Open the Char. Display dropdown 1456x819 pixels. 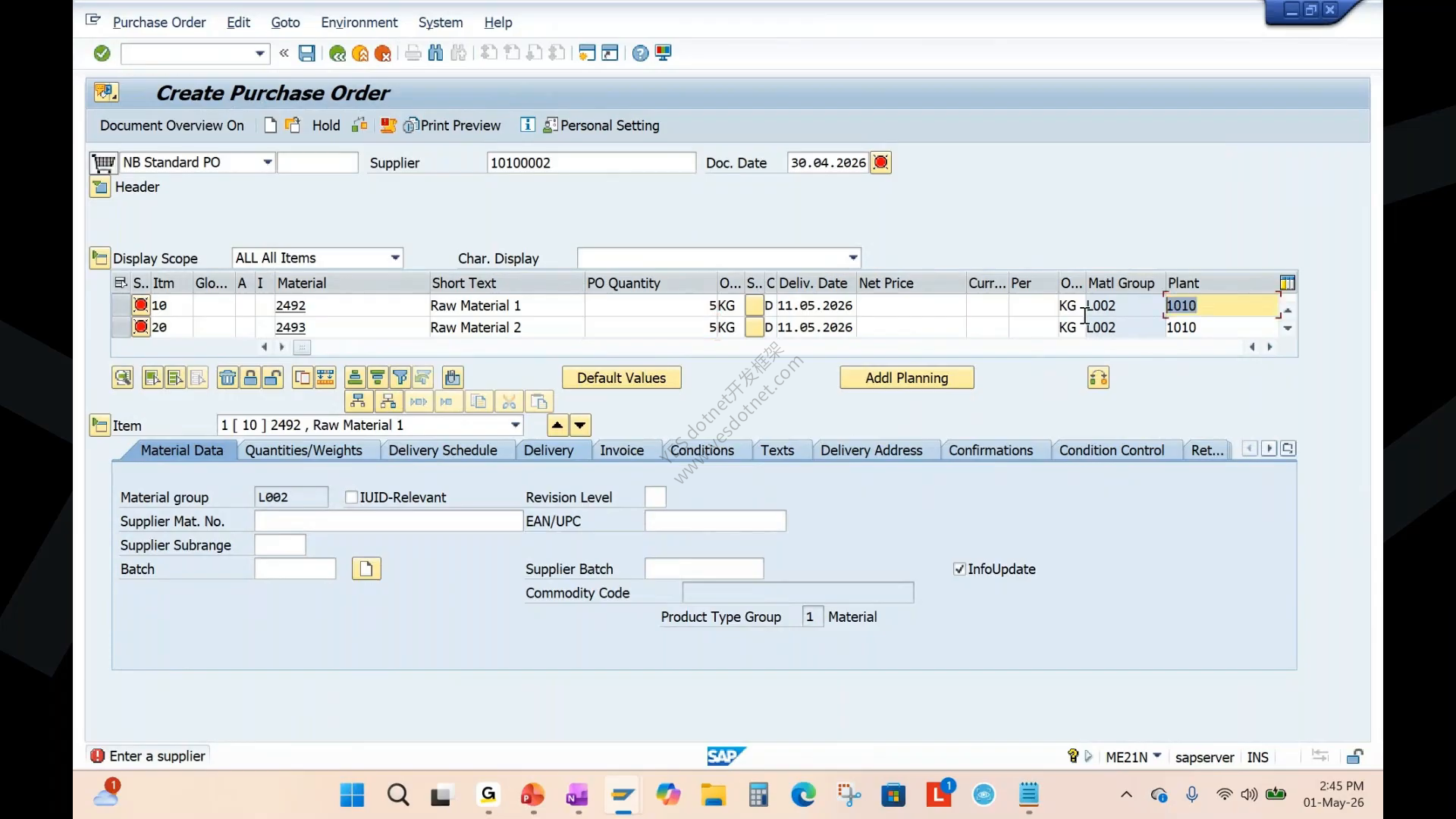coord(853,258)
